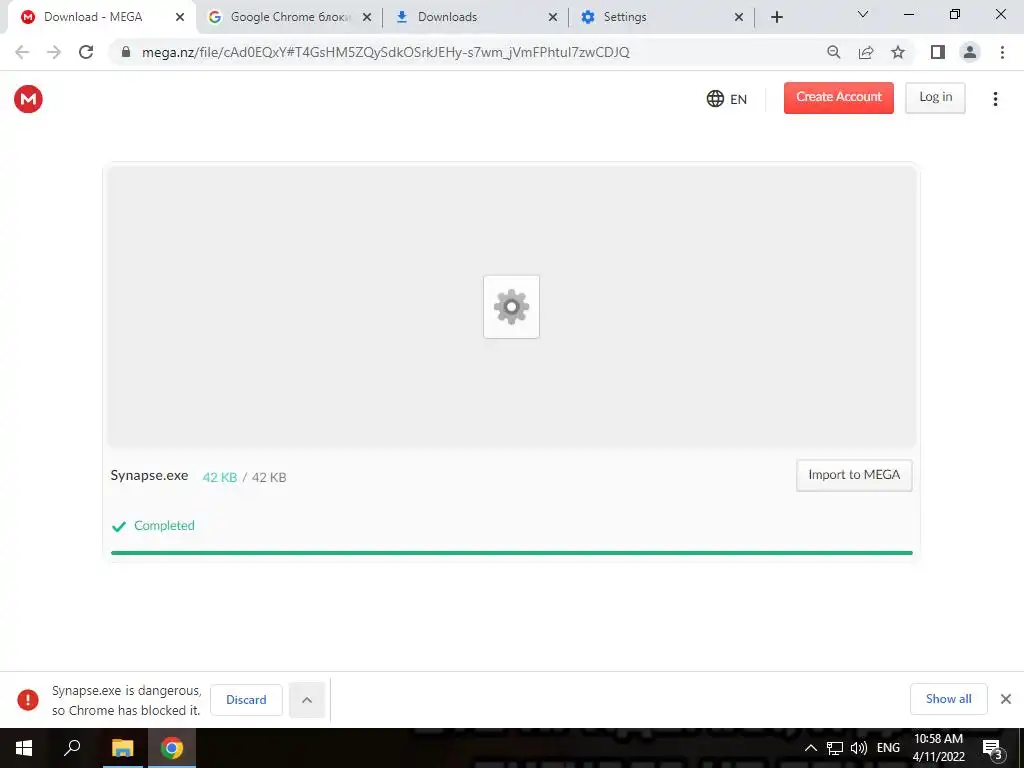
Task: Click Chrome icon in taskbar
Action: tap(172, 748)
